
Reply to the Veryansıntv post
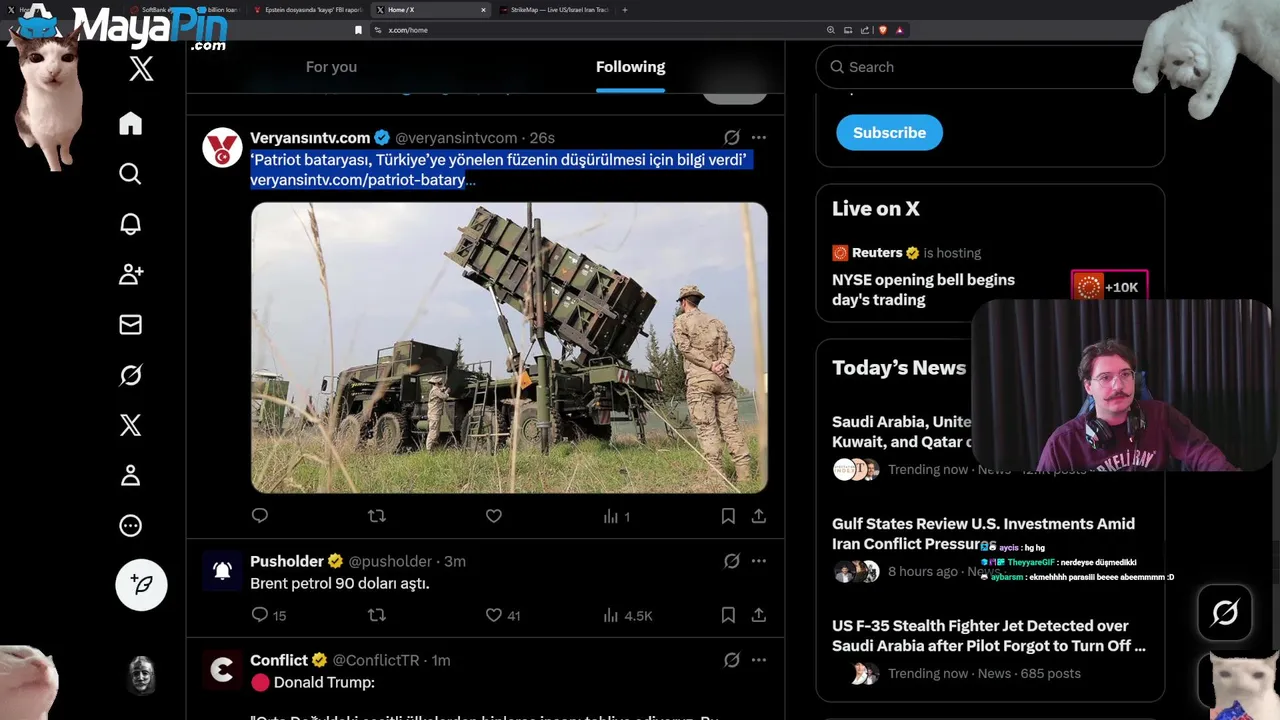point(260,516)
